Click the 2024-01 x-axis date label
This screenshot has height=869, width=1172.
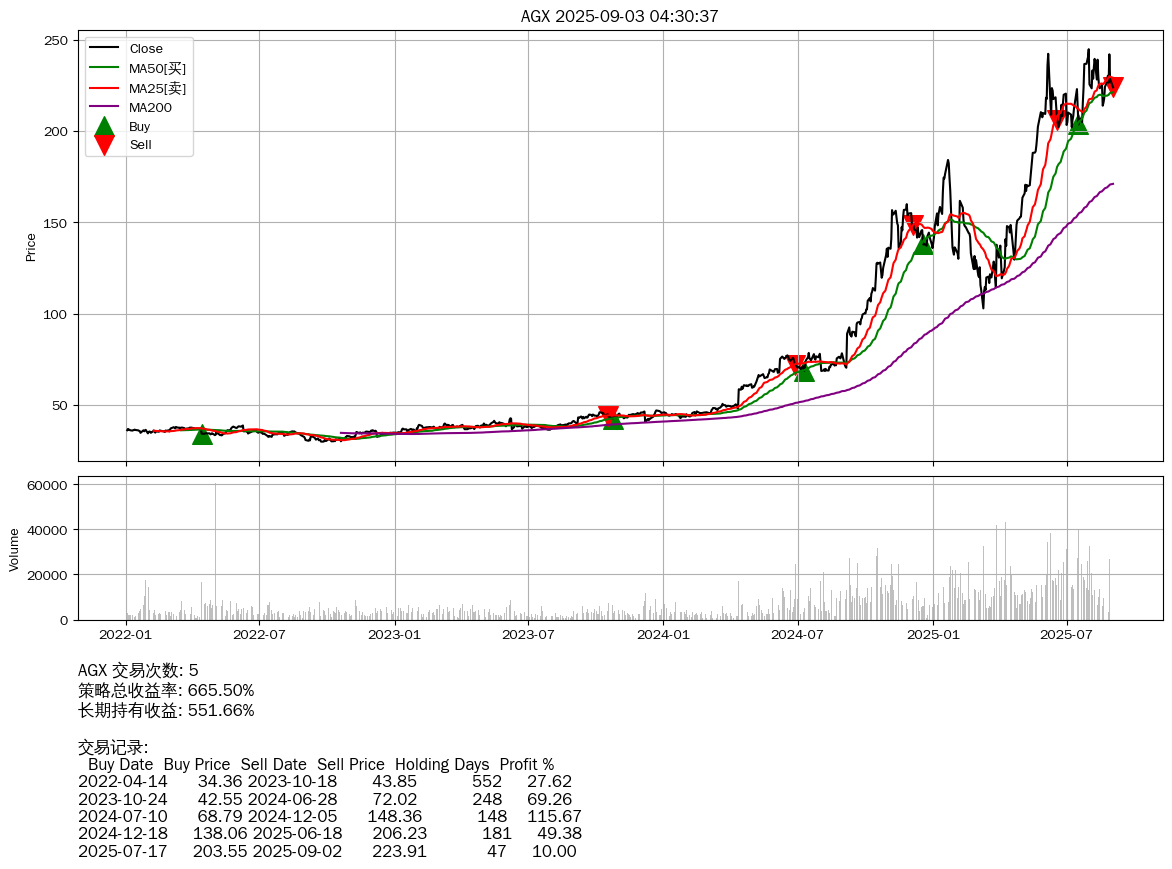pos(664,634)
